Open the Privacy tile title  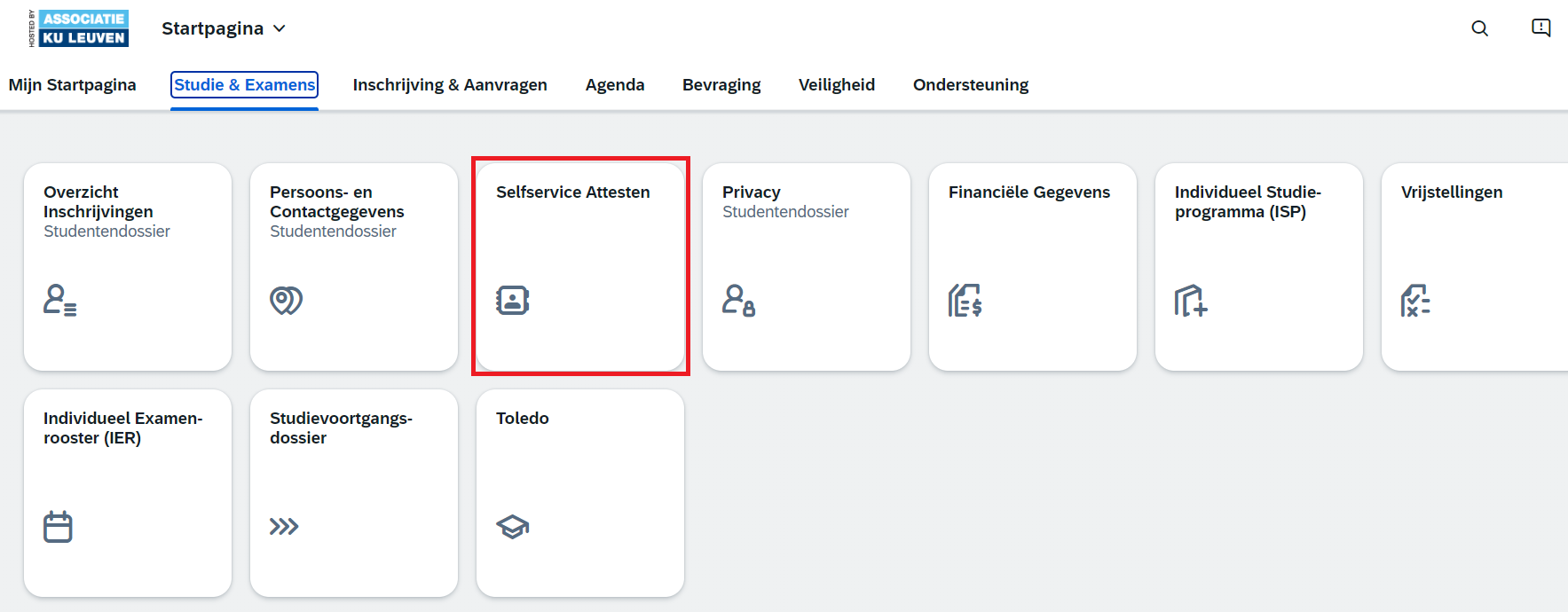coord(752,192)
